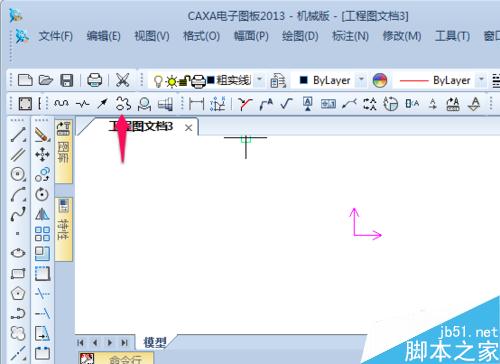Toggle layer visibility lightbulb
This screenshot has height=364, width=500.
tap(158, 81)
